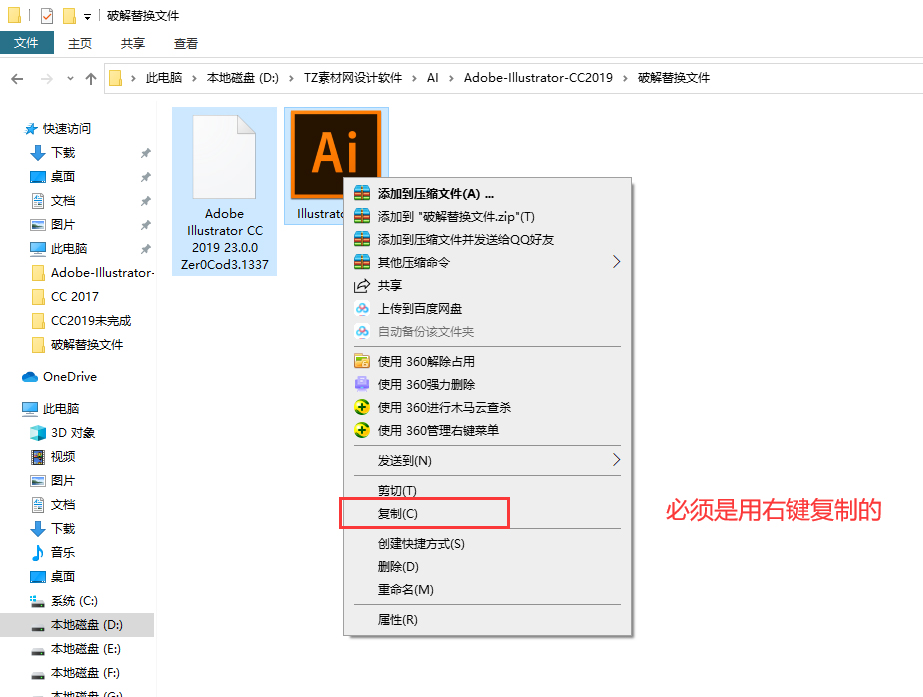Viewport: 923px width, 697px height.
Task: Select the Illustrator Ai application file icon
Action: tap(336, 154)
